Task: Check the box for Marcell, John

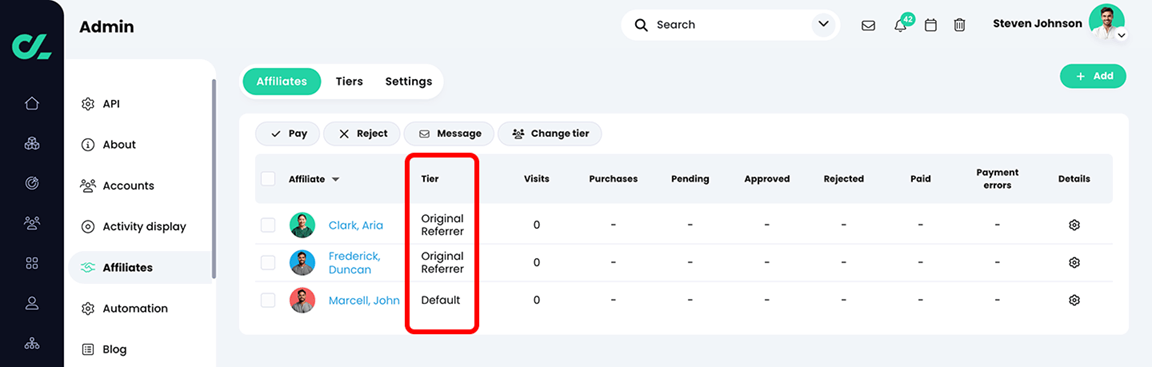Action: pos(268,300)
